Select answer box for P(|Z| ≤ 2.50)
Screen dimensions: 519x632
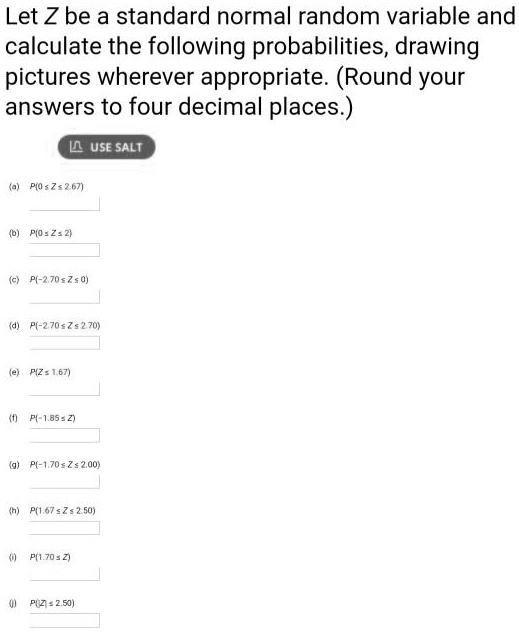point(64,621)
